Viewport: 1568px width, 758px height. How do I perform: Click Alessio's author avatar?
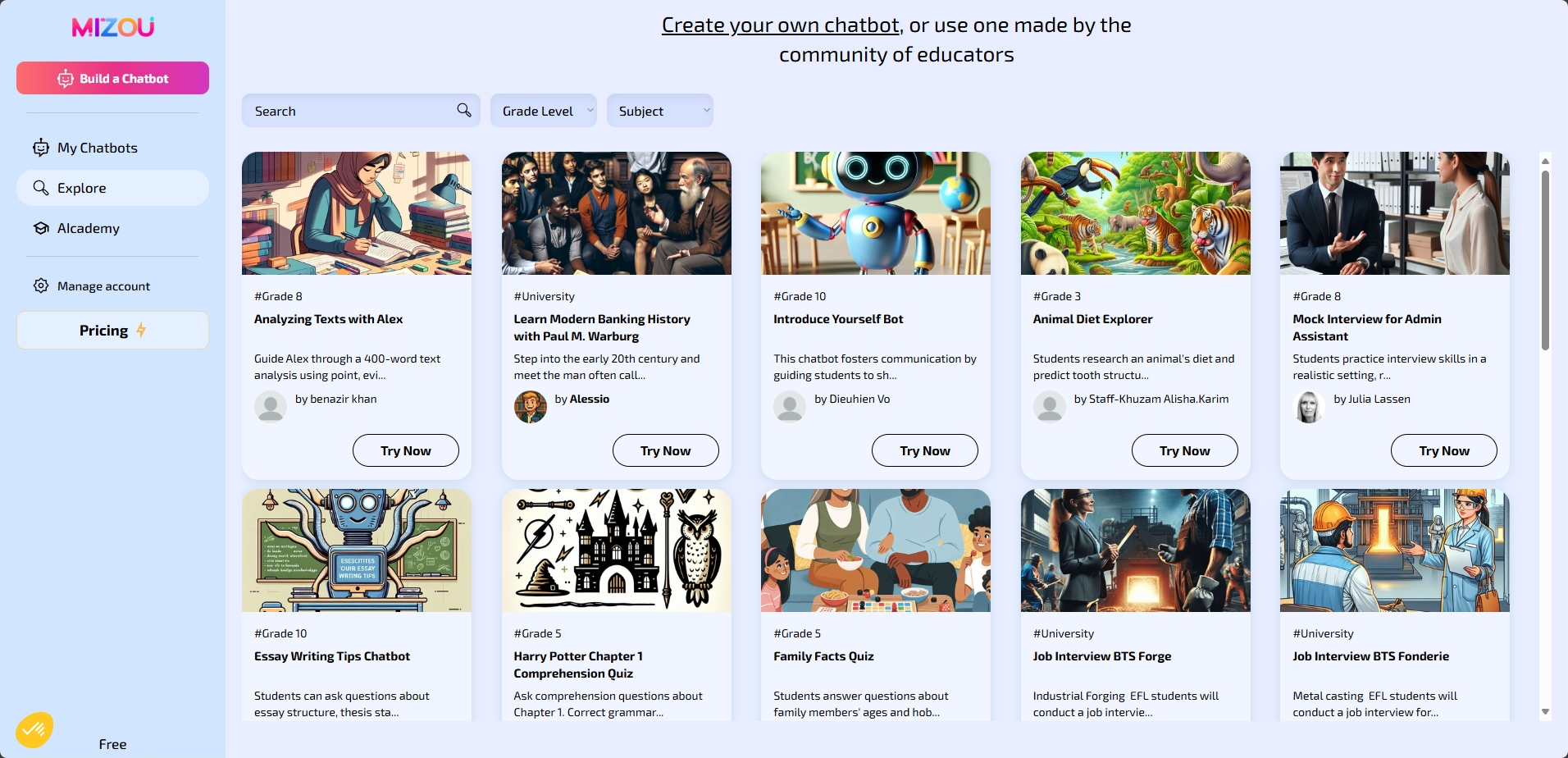[x=530, y=407]
